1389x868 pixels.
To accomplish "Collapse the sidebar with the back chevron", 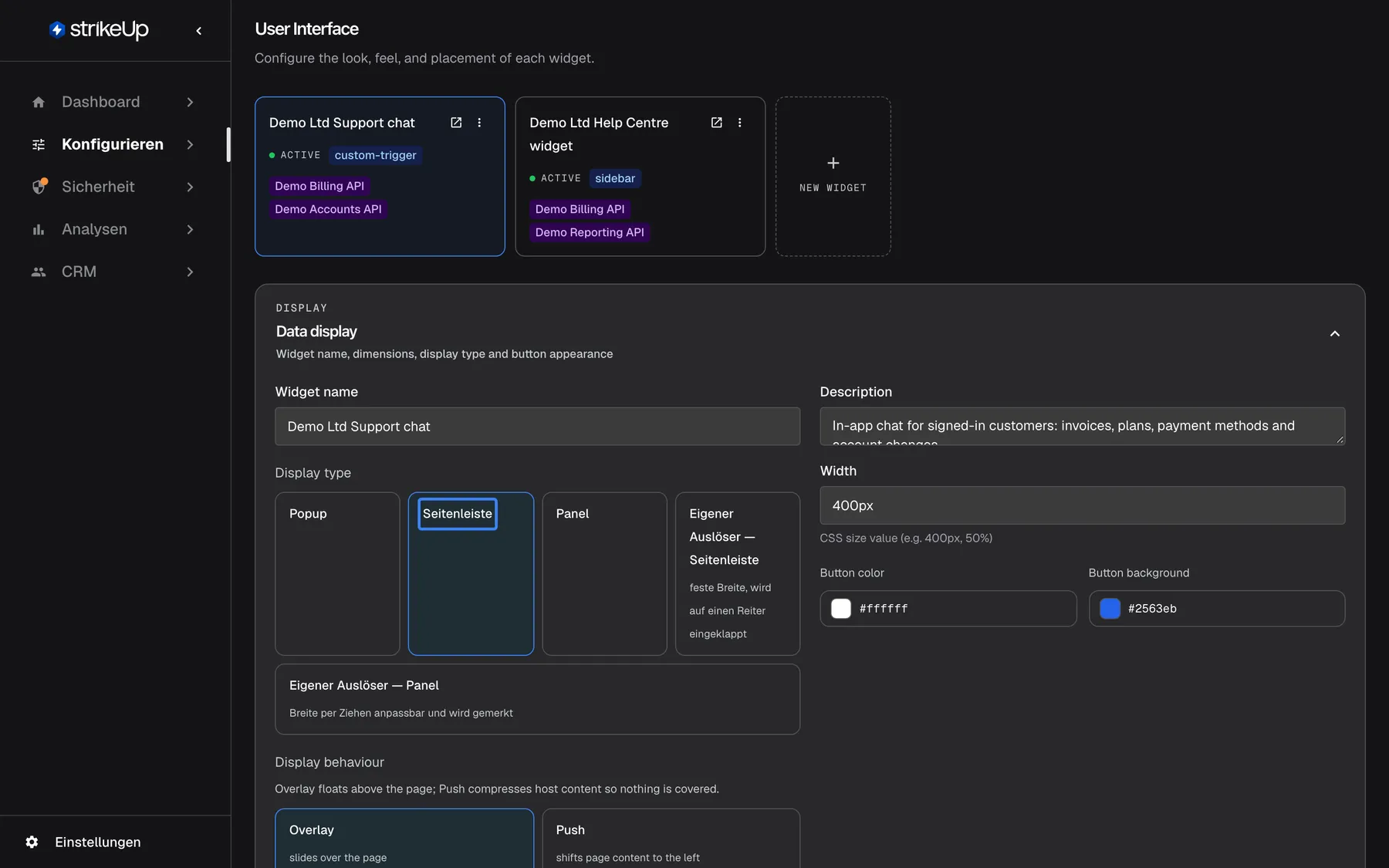I will click(199, 31).
